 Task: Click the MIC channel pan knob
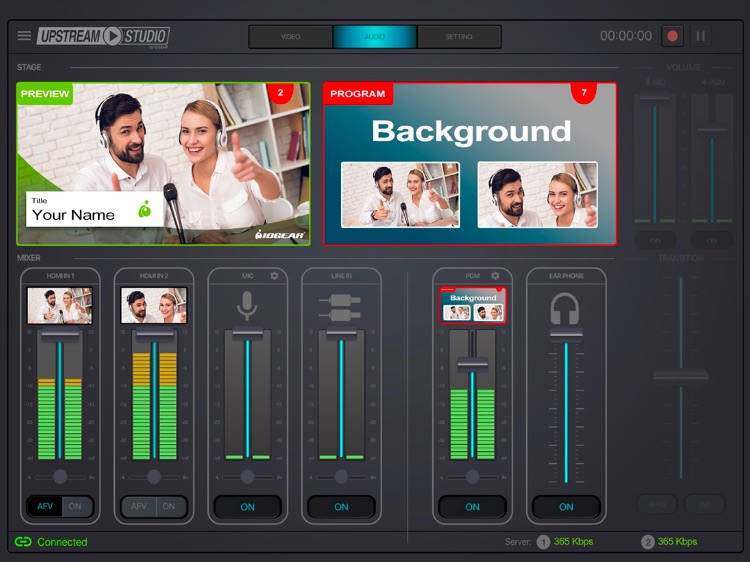click(247, 476)
